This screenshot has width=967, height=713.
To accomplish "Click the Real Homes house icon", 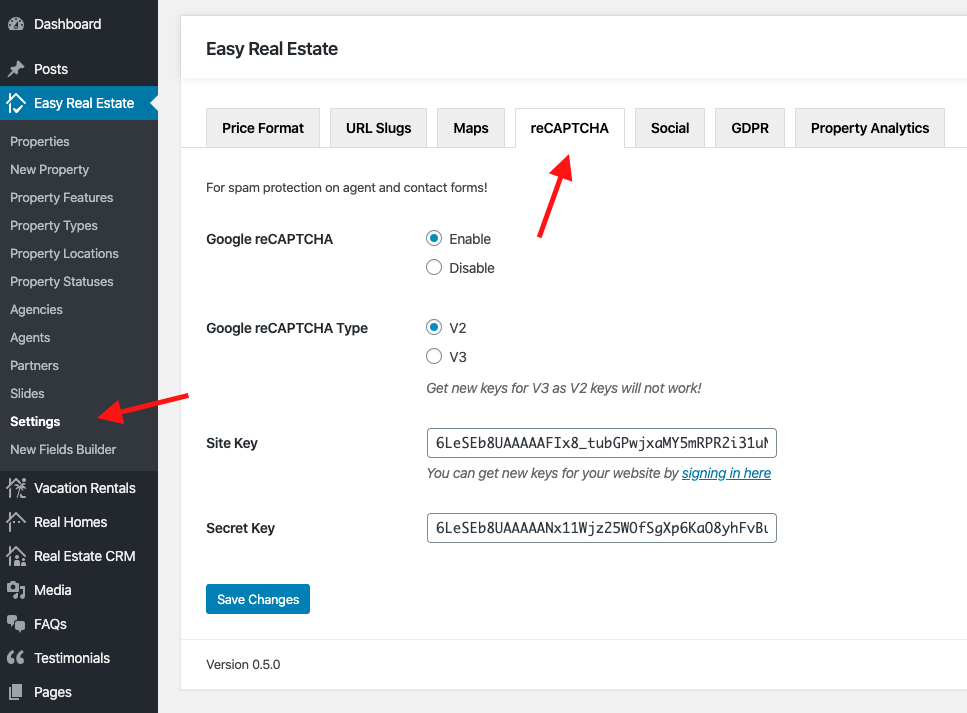I will pos(16,522).
